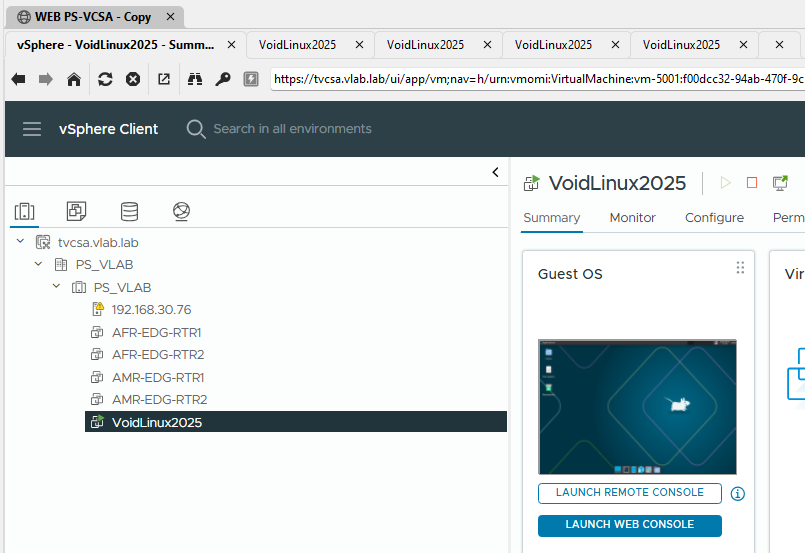Open the Monitor tab

pos(632,218)
